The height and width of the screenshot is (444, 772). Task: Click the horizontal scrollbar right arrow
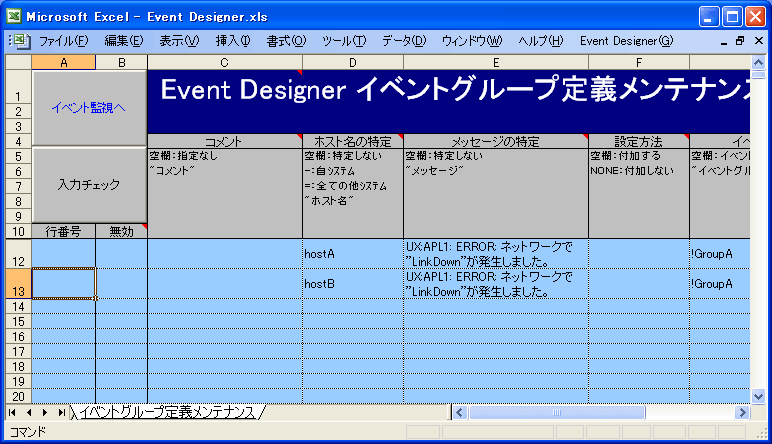pos(742,412)
